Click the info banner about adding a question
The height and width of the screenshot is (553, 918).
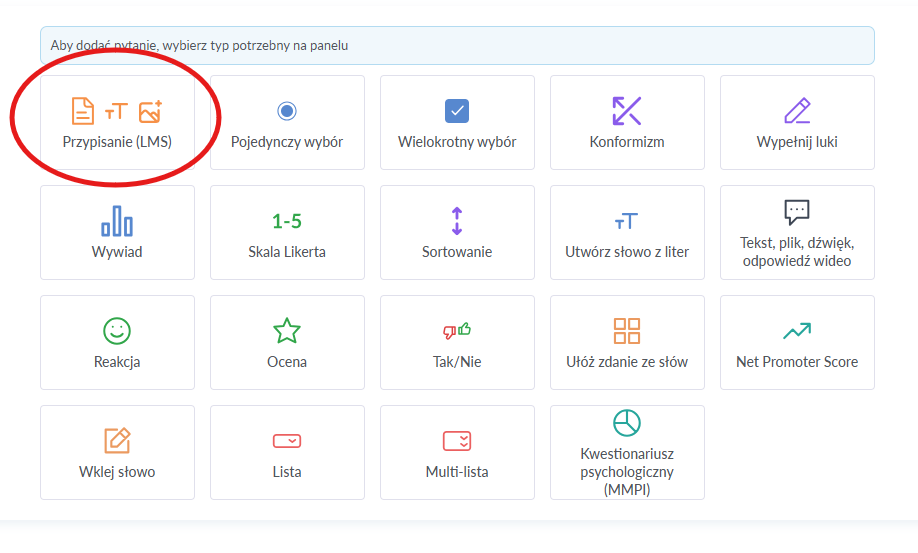point(457,46)
